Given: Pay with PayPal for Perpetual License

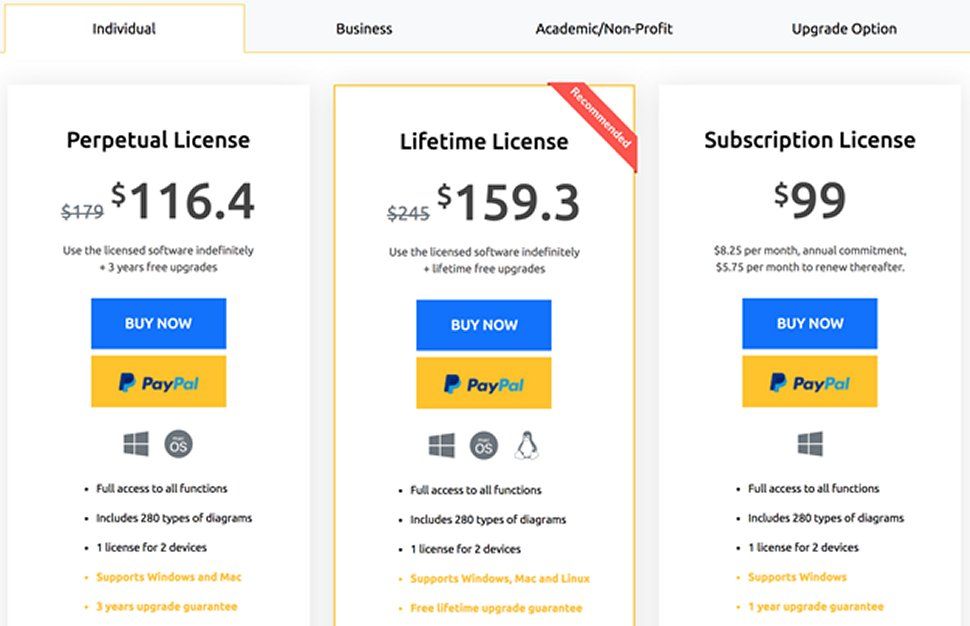Looking at the screenshot, I should pyautogui.click(x=159, y=382).
